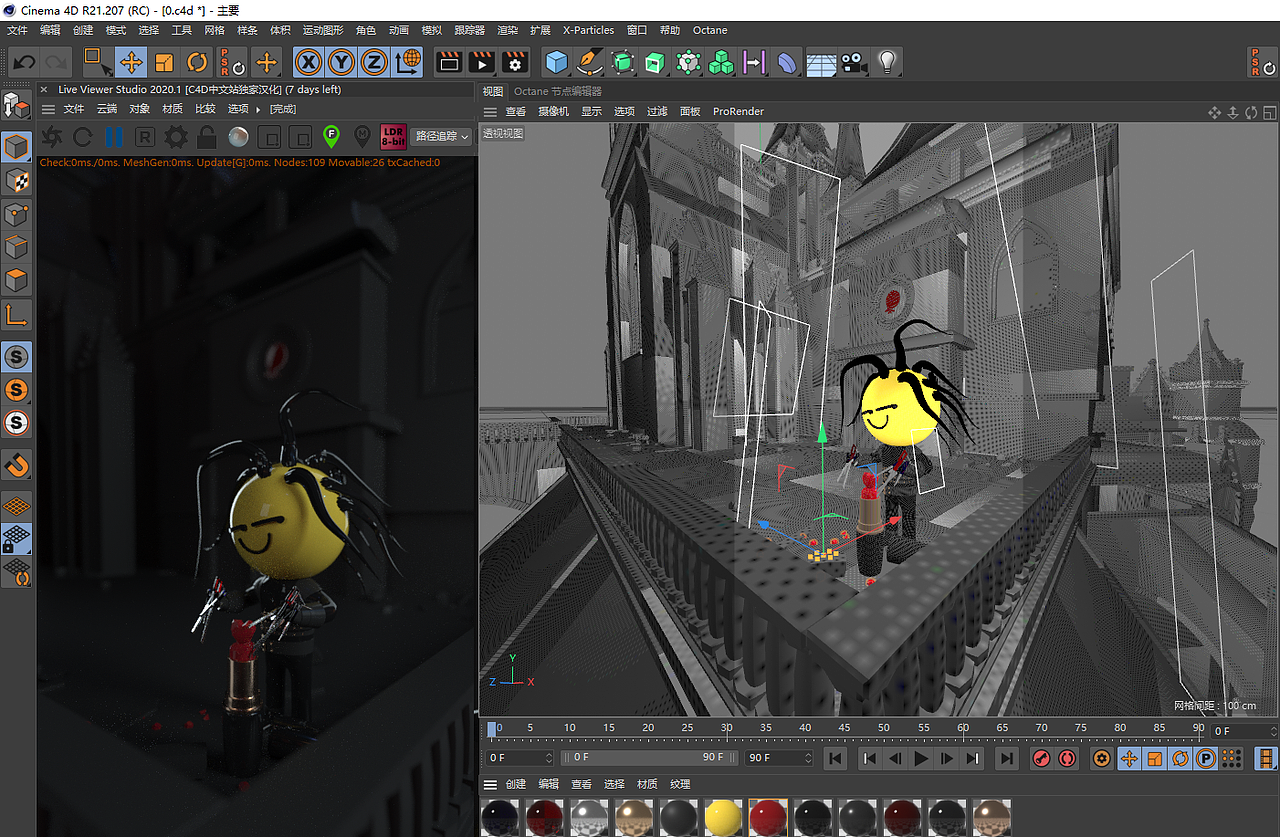Select the bright red material sphere

tap(768, 817)
